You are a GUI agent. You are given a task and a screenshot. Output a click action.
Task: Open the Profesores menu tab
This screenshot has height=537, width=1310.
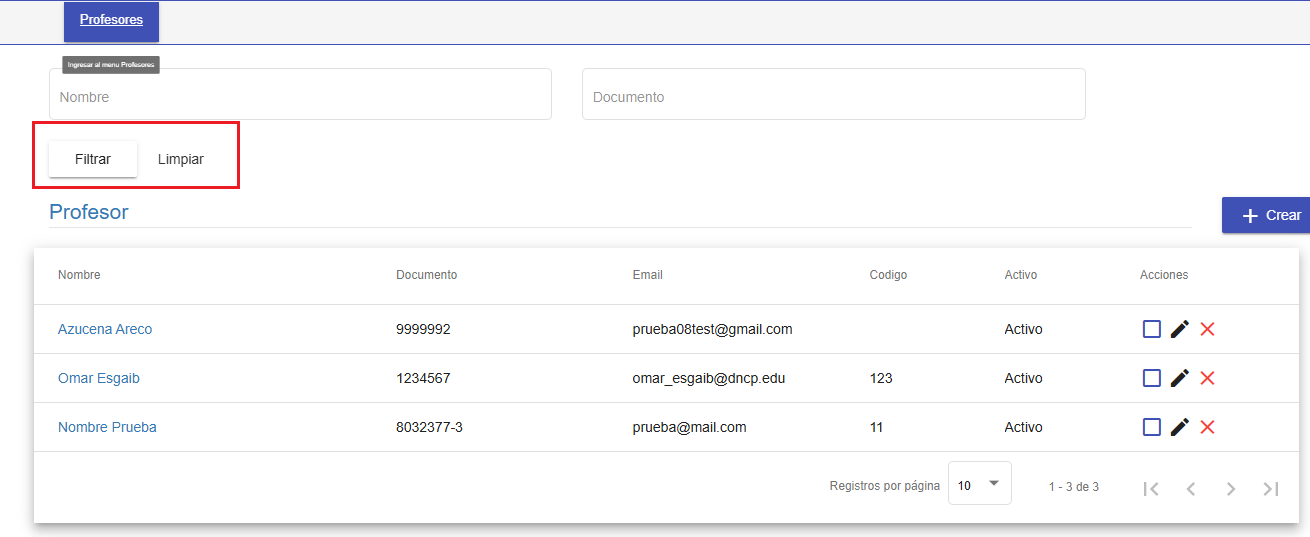click(x=111, y=20)
